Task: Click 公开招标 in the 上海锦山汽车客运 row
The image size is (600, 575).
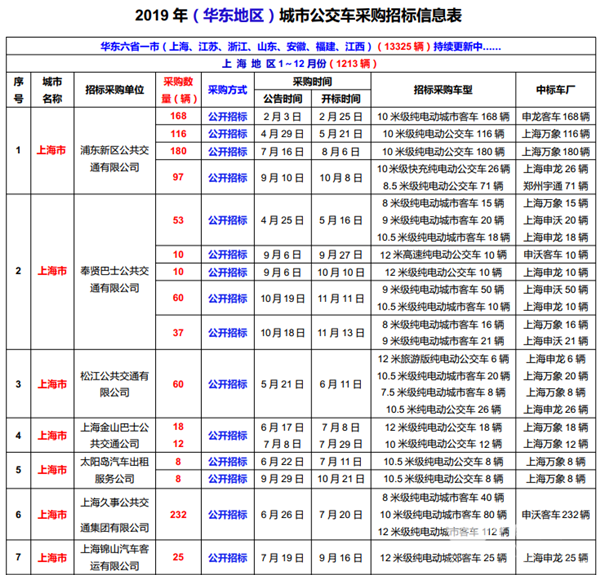Action: (228, 555)
